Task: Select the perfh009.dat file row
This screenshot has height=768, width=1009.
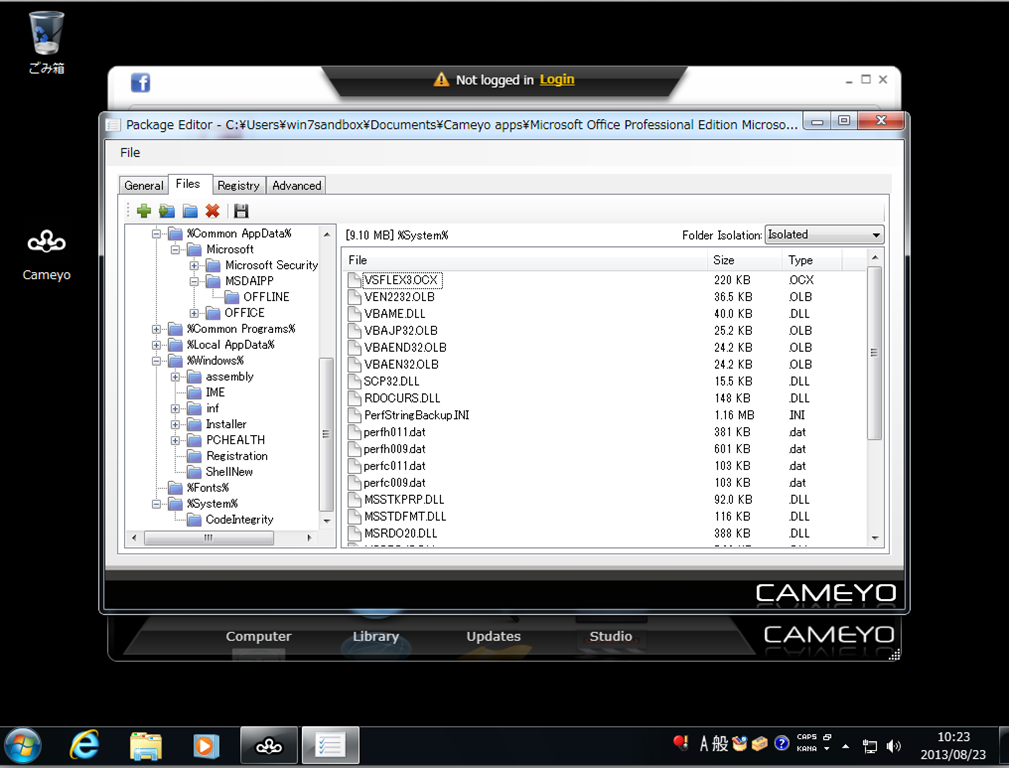Action: tap(604, 449)
